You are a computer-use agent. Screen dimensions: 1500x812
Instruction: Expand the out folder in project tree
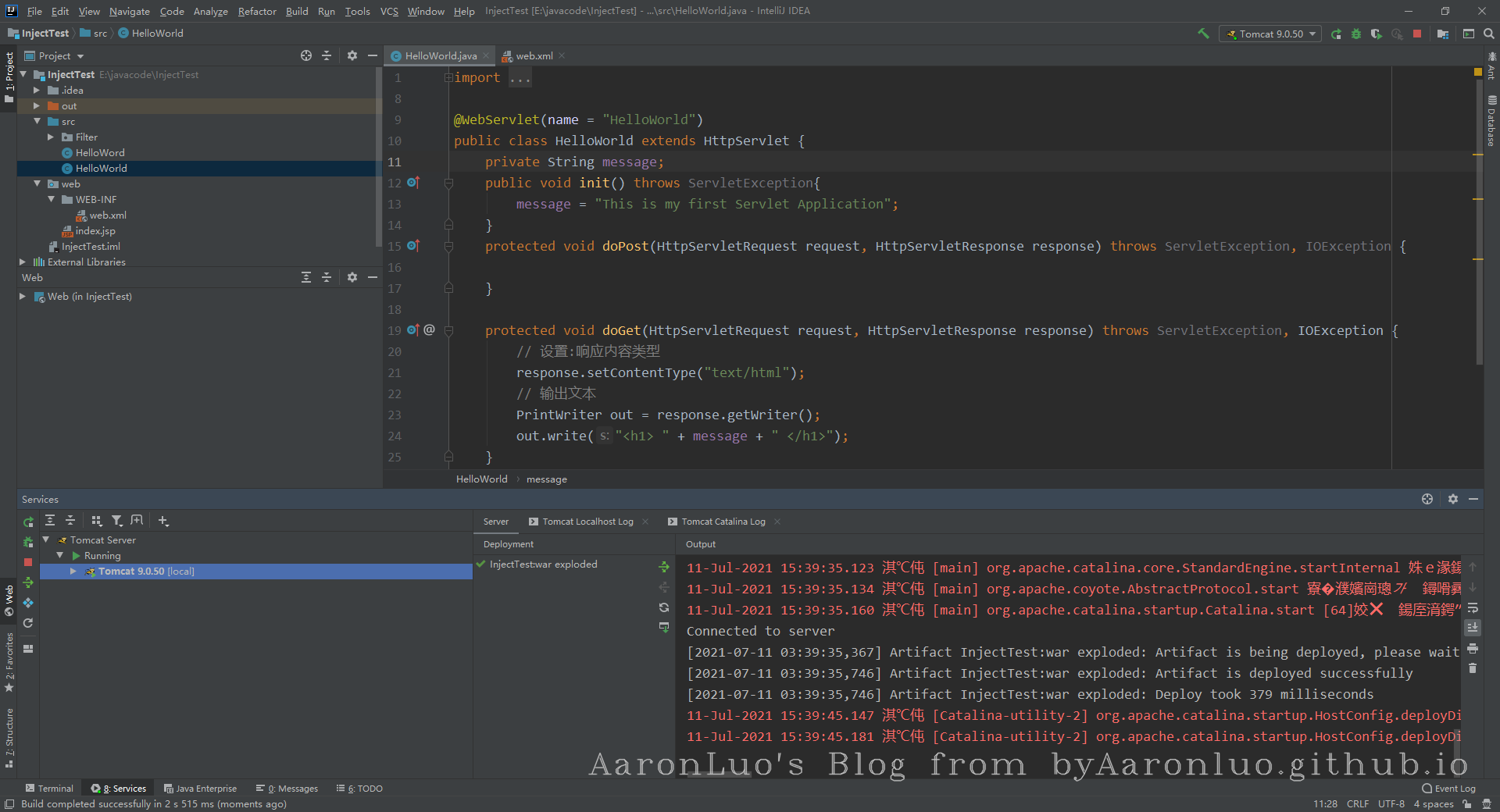(x=37, y=106)
